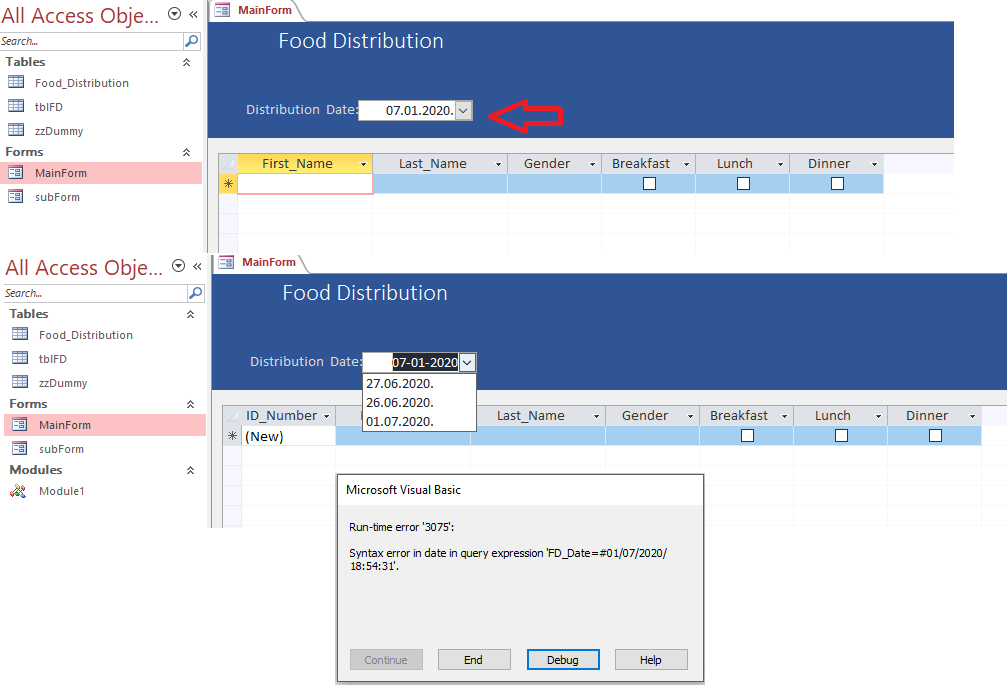1007x689 pixels.
Task: Click subForm form icon in upper navigation pane
Action: [16, 196]
